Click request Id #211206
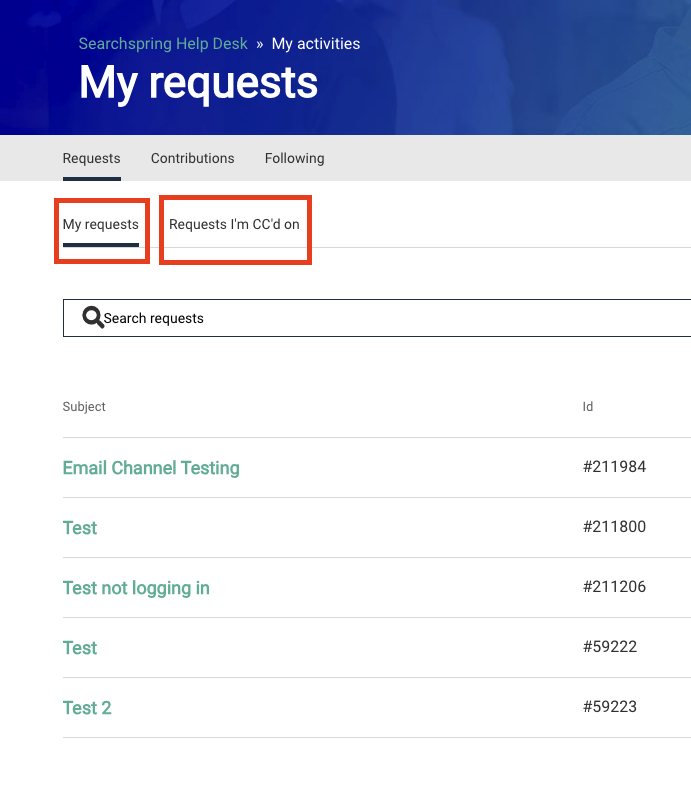Viewport: 691px width, 795px height. 614,587
